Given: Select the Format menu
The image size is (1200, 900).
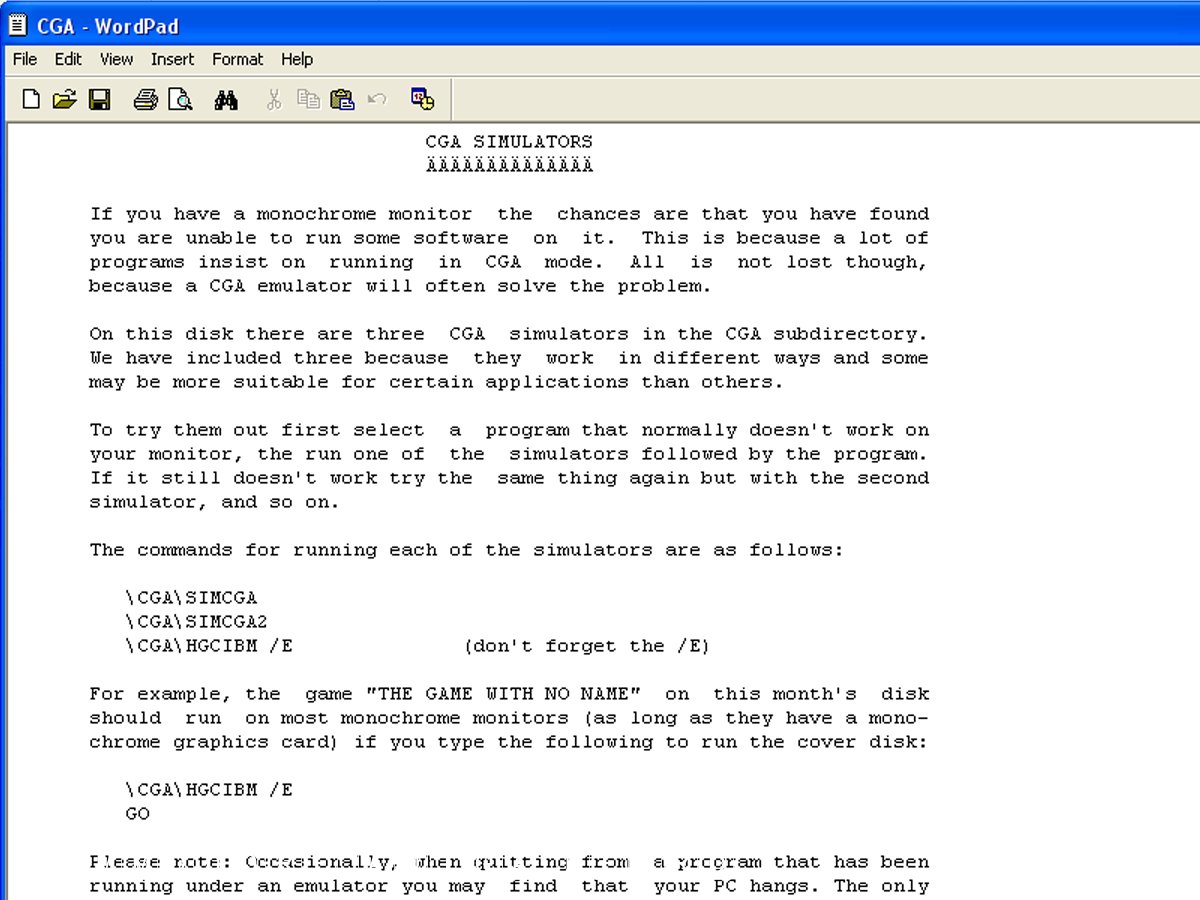Looking at the screenshot, I should tap(237, 59).
